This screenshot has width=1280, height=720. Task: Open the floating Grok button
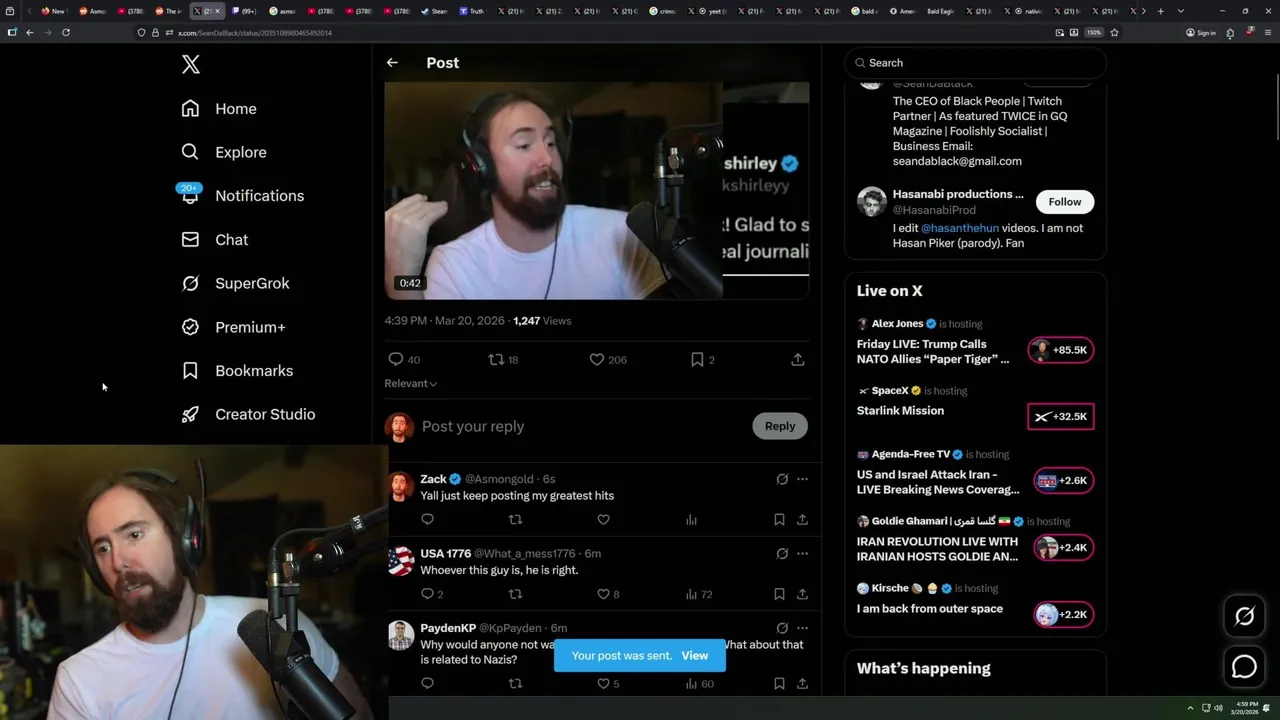[x=1244, y=617]
